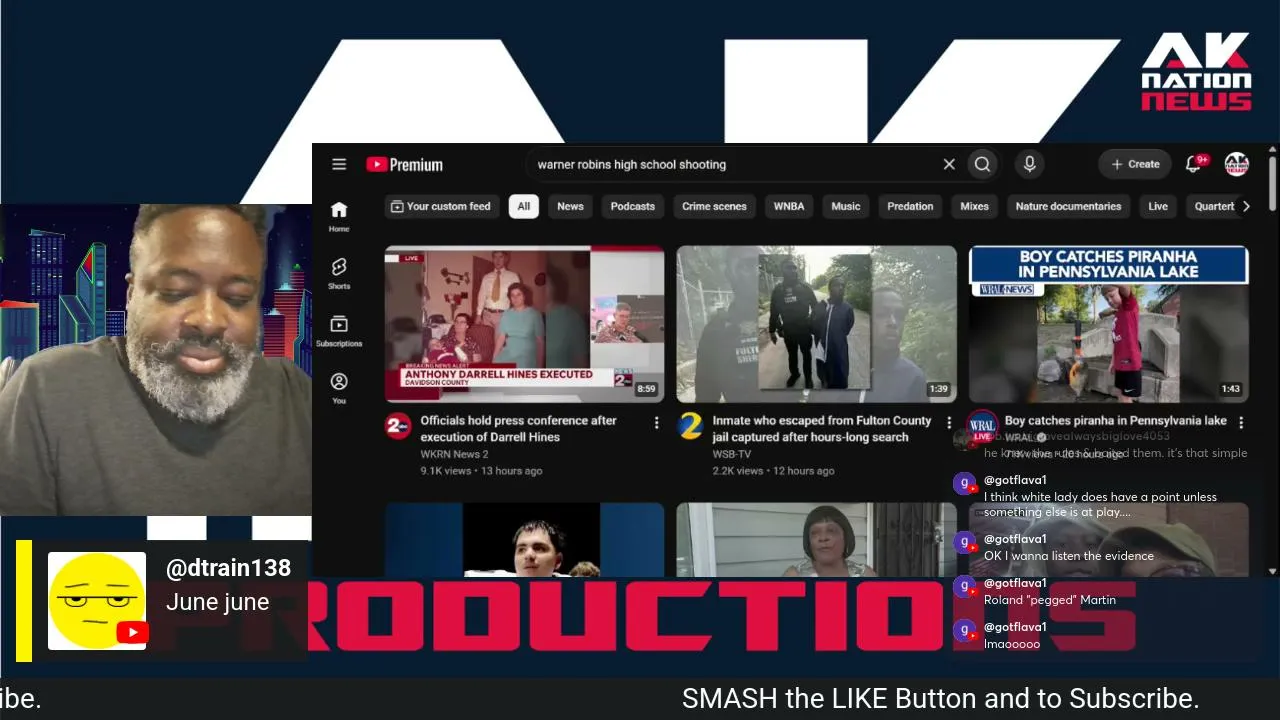
Task: Click in the search box text field
Action: [x=732, y=164]
